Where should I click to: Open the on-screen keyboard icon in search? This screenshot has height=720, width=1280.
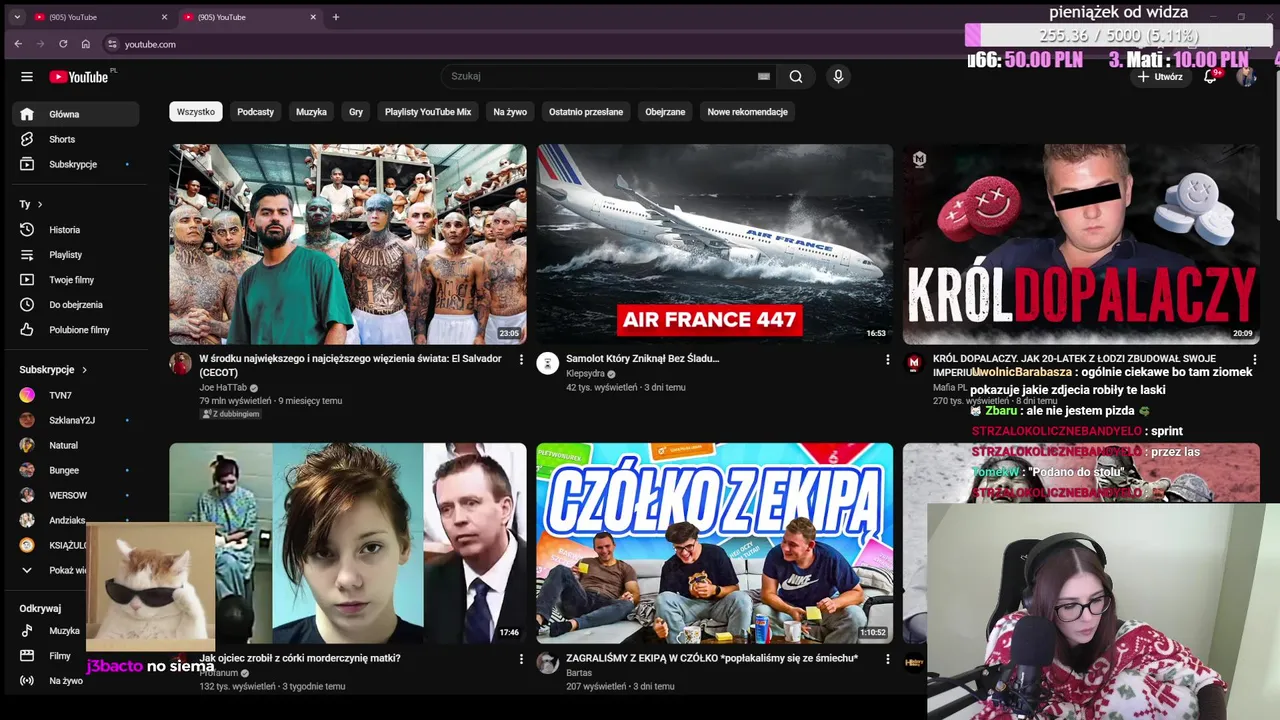[764, 76]
